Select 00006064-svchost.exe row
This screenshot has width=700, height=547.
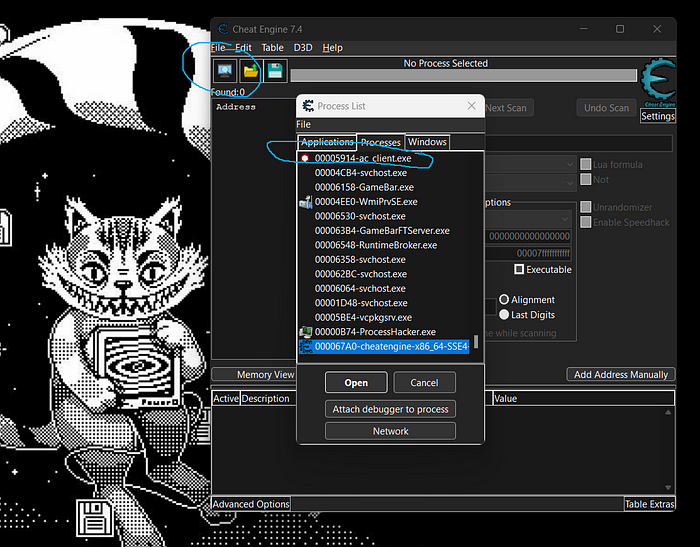[x=385, y=288]
